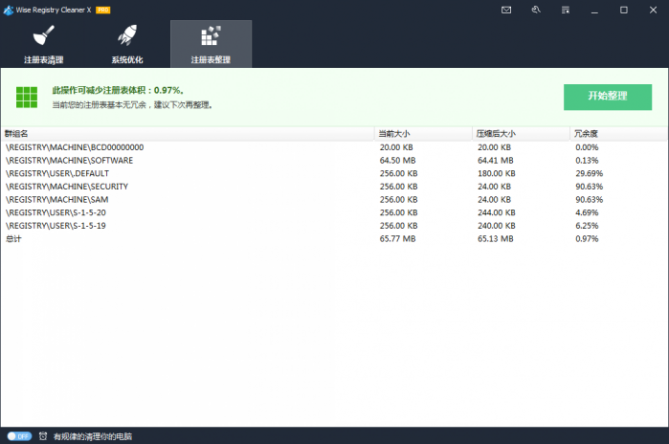Screen dimensions: 669x444
Task: Click the 6.25% redundancy value
Action: (587, 226)
